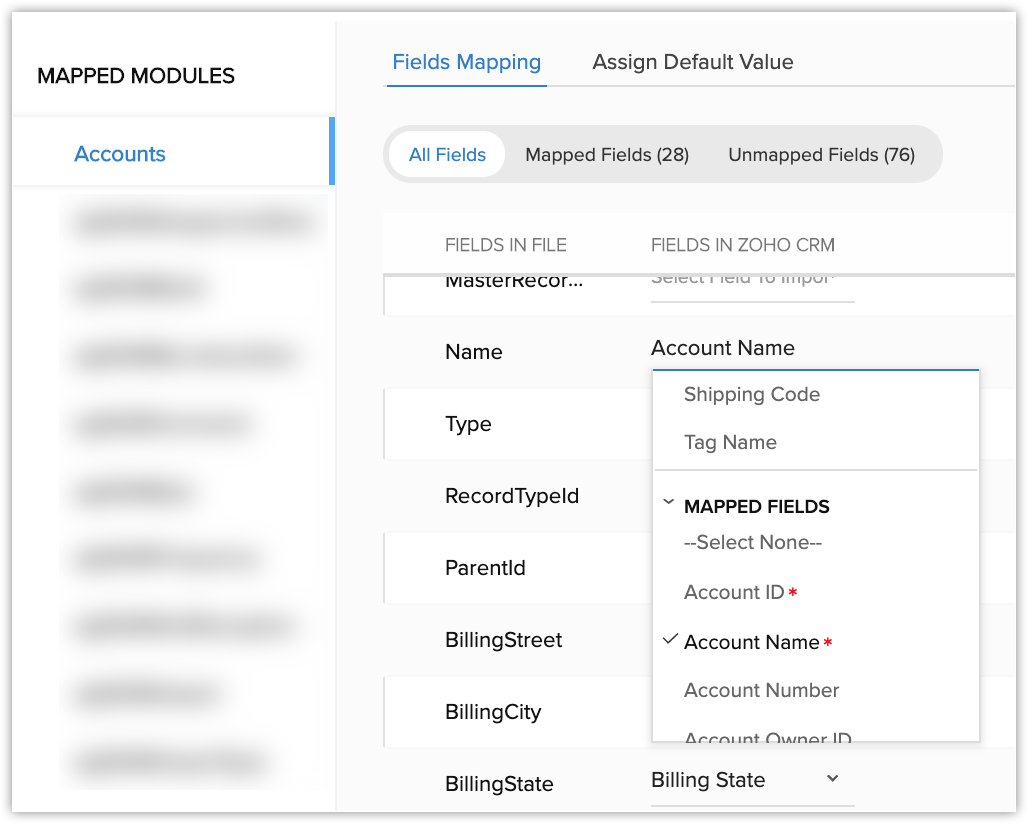Click the checkmark beside Account Name
This screenshot has width=1028, height=824.
[x=669, y=641]
